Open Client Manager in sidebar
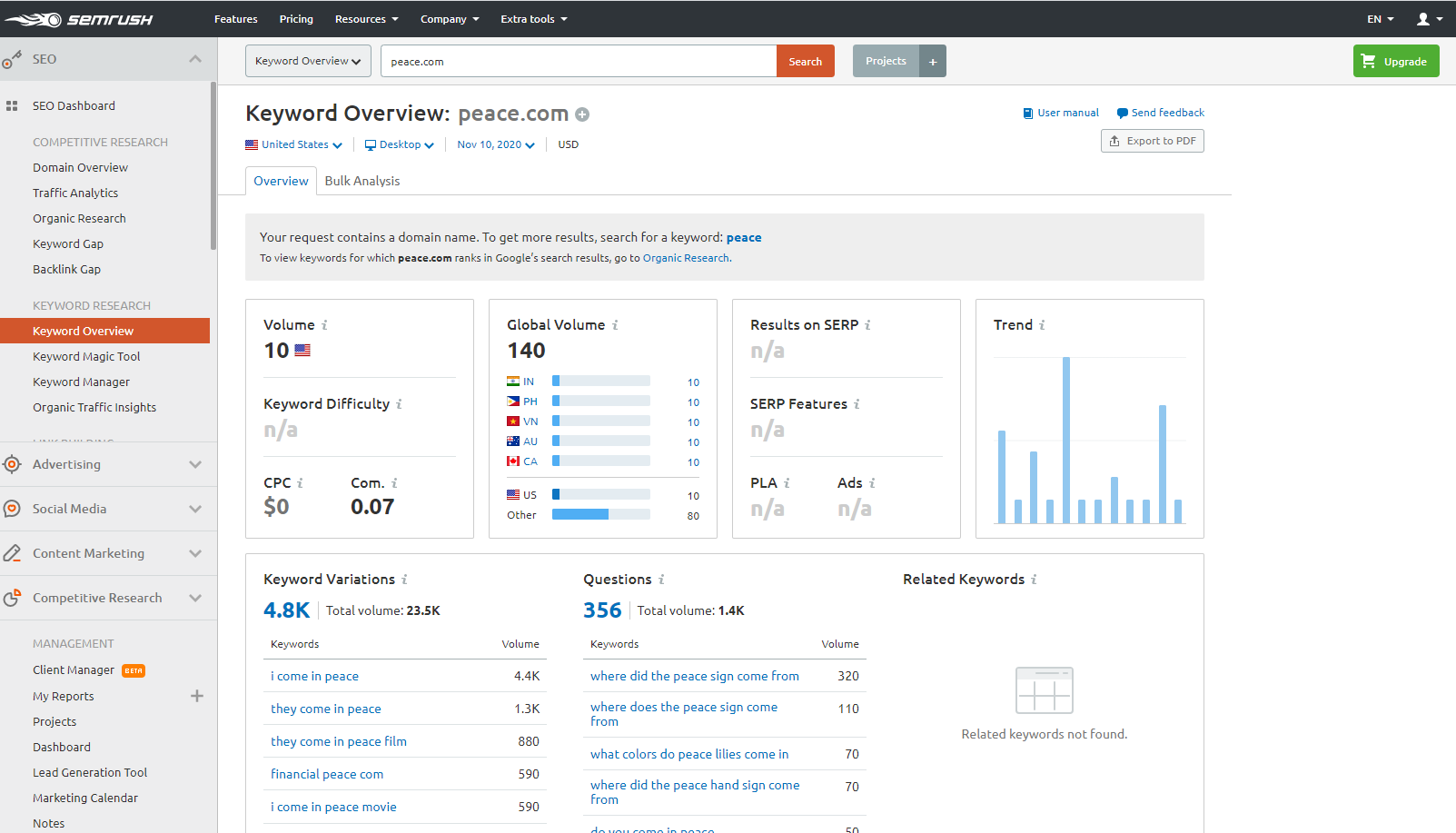Screen dimensions: 1456x833 (74, 670)
